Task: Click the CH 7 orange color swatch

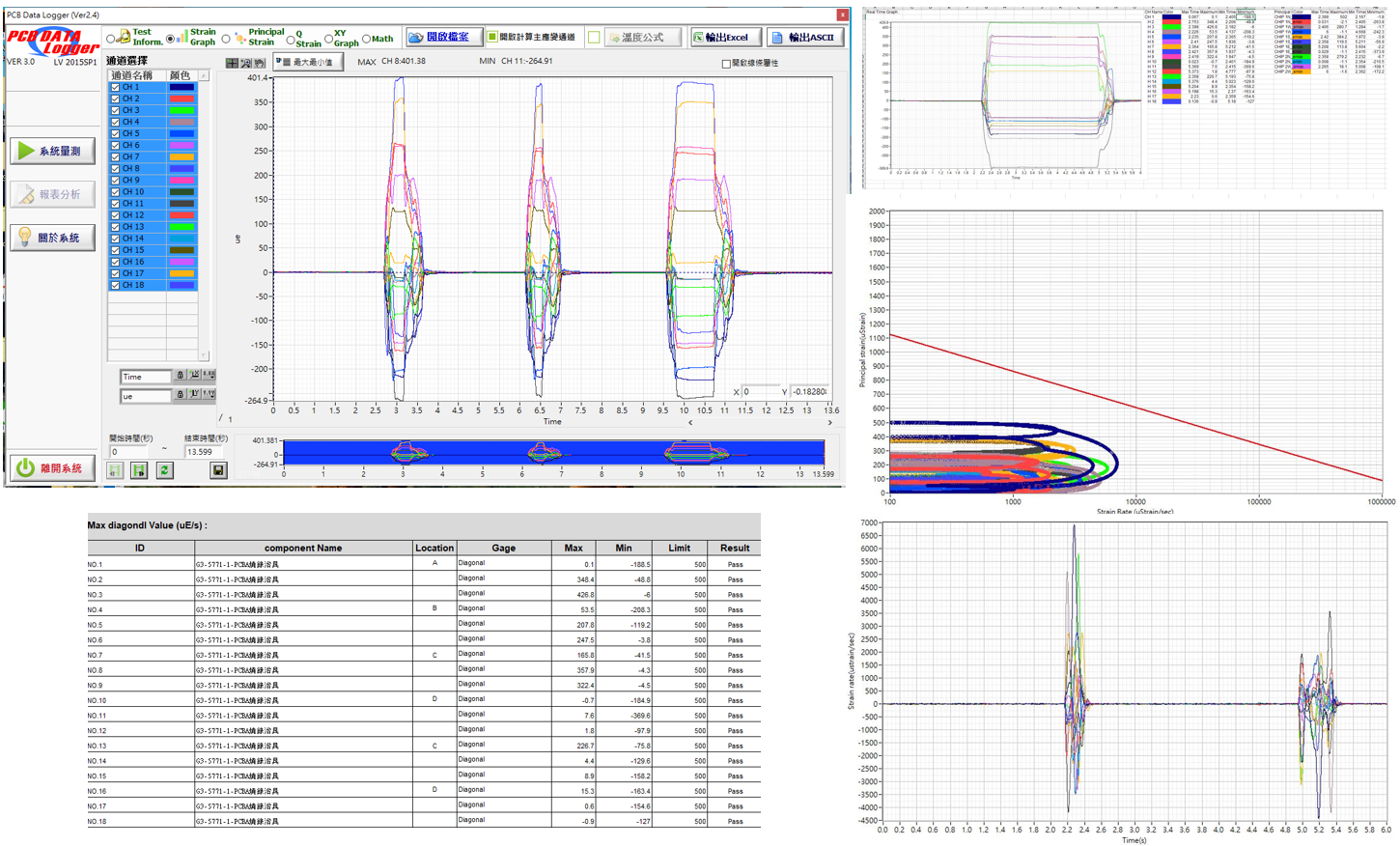Action: [x=182, y=156]
